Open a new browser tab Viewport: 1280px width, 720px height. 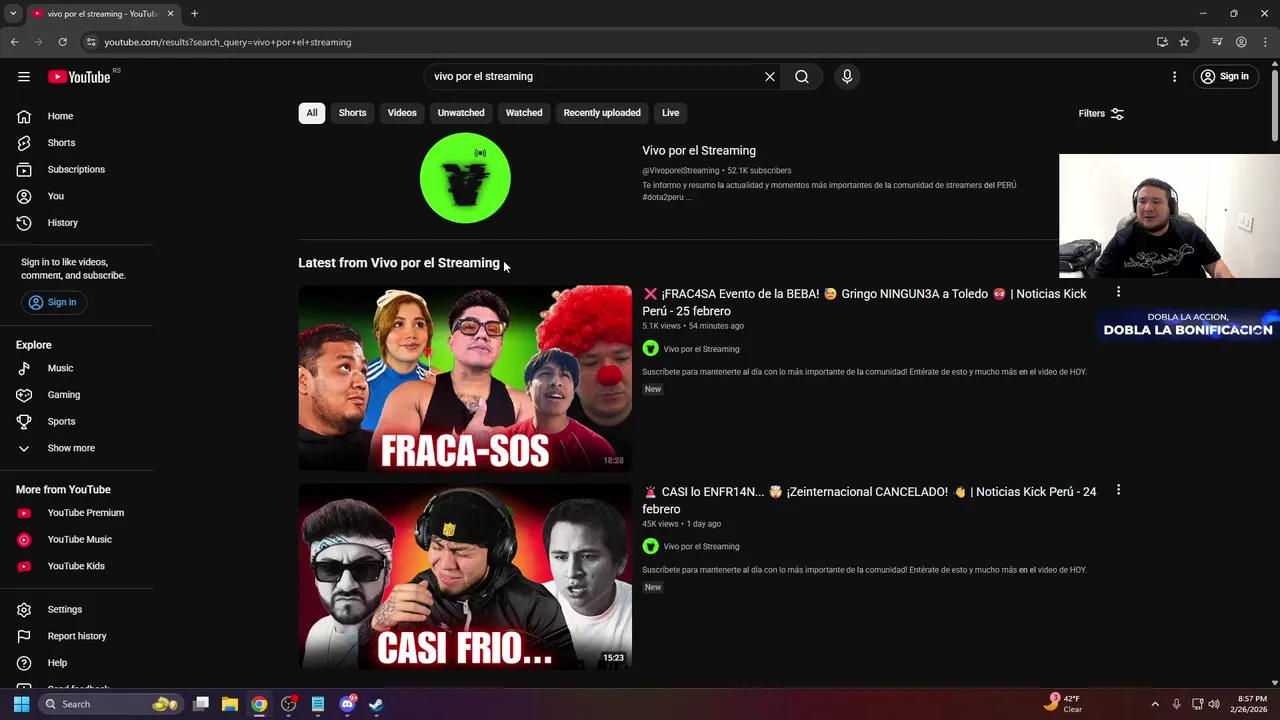click(194, 14)
